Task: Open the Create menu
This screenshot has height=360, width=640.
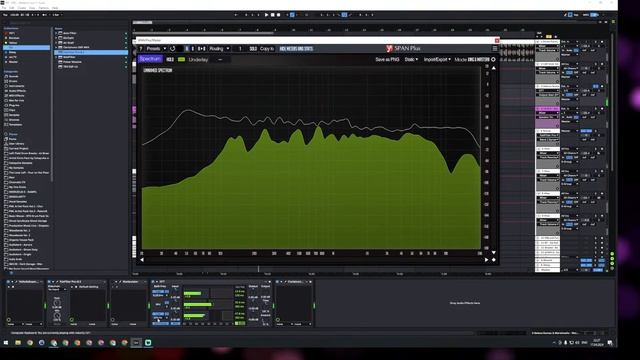Action: point(22,8)
